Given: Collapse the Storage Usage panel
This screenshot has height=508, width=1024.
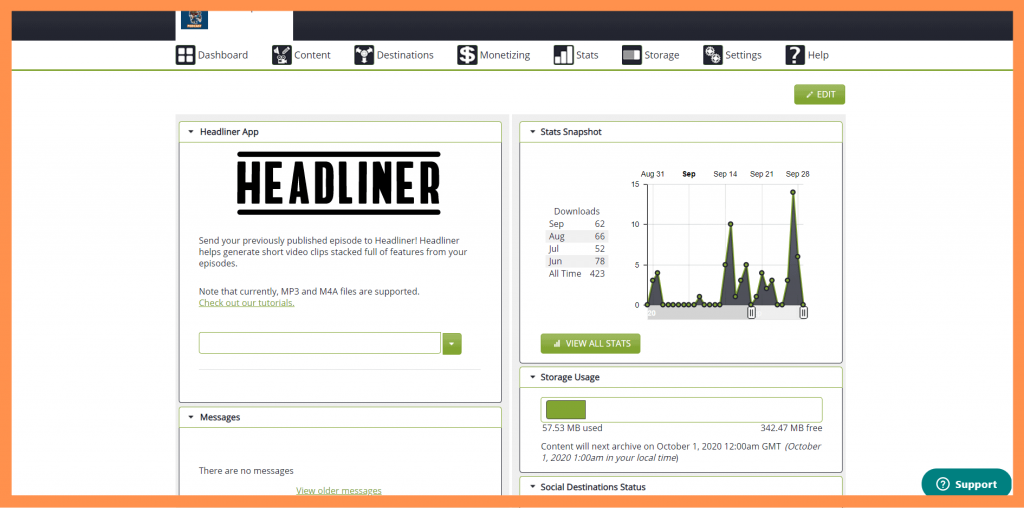Looking at the screenshot, I should 532,377.
